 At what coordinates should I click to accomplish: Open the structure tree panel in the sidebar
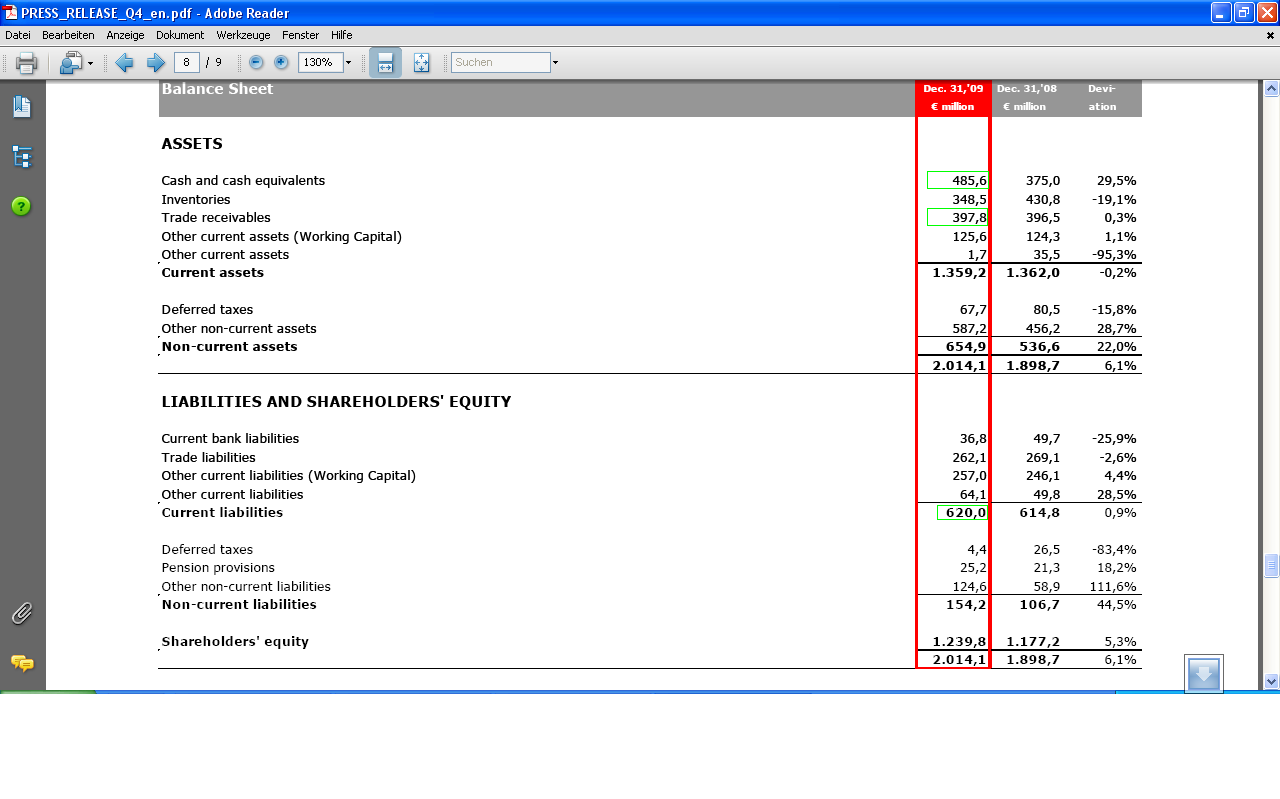click(x=22, y=157)
